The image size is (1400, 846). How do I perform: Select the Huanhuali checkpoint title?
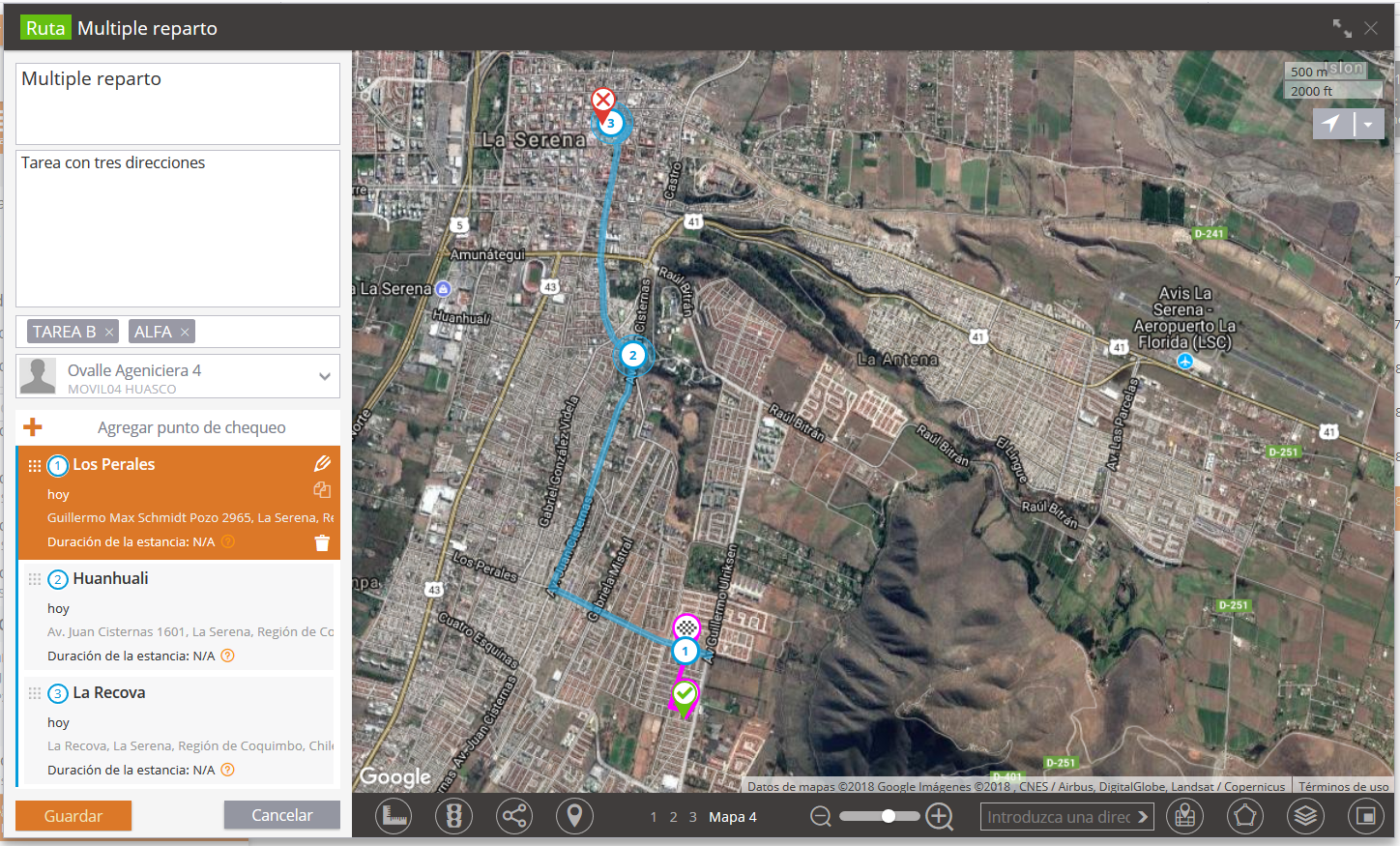(x=110, y=578)
